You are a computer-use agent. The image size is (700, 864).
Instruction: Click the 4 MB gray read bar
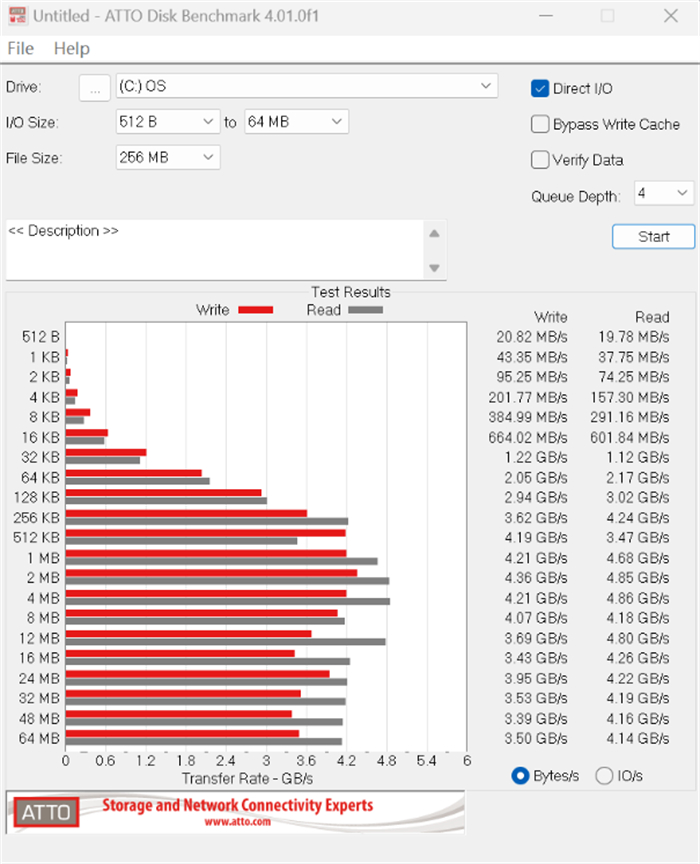tap(228, 601)
